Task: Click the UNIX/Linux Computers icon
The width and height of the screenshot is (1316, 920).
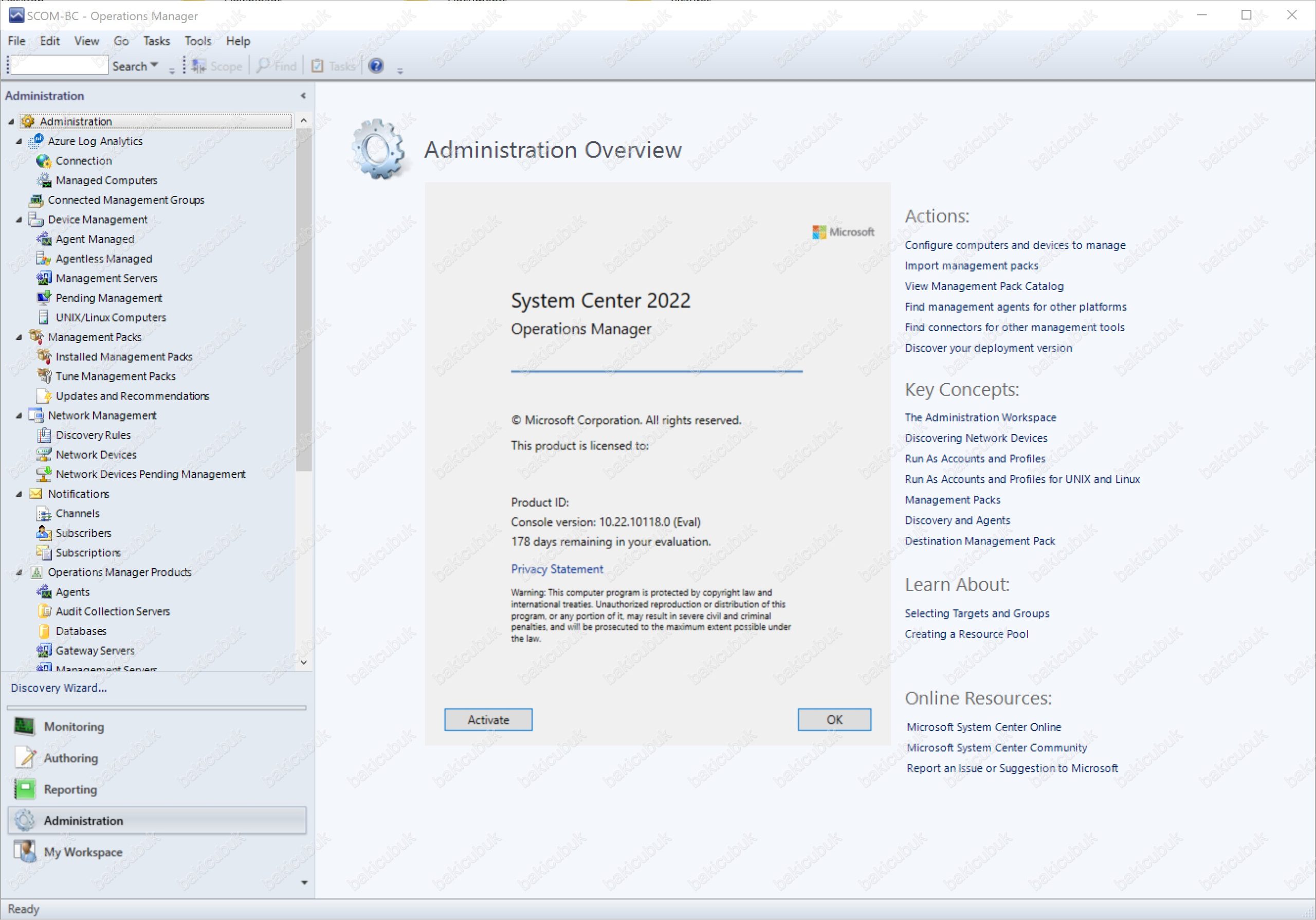Action: [x=44, y=317]
